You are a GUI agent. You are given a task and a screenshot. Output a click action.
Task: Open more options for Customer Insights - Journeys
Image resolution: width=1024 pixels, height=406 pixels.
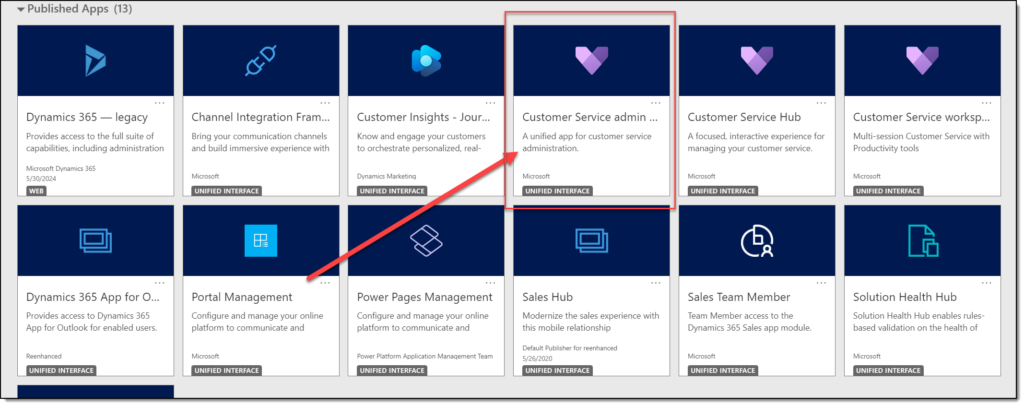[x=490, y=102]
